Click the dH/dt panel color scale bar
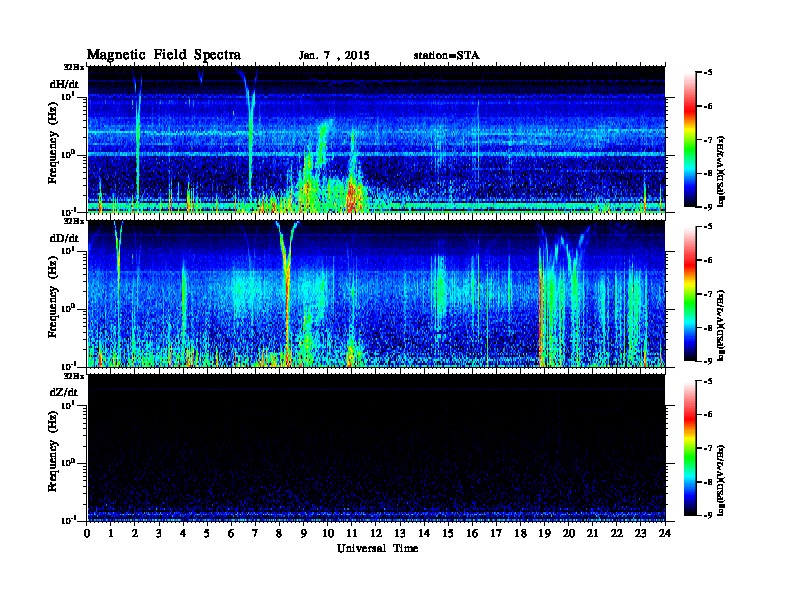This screenshot has width=792, height=612. click(690, 140)
